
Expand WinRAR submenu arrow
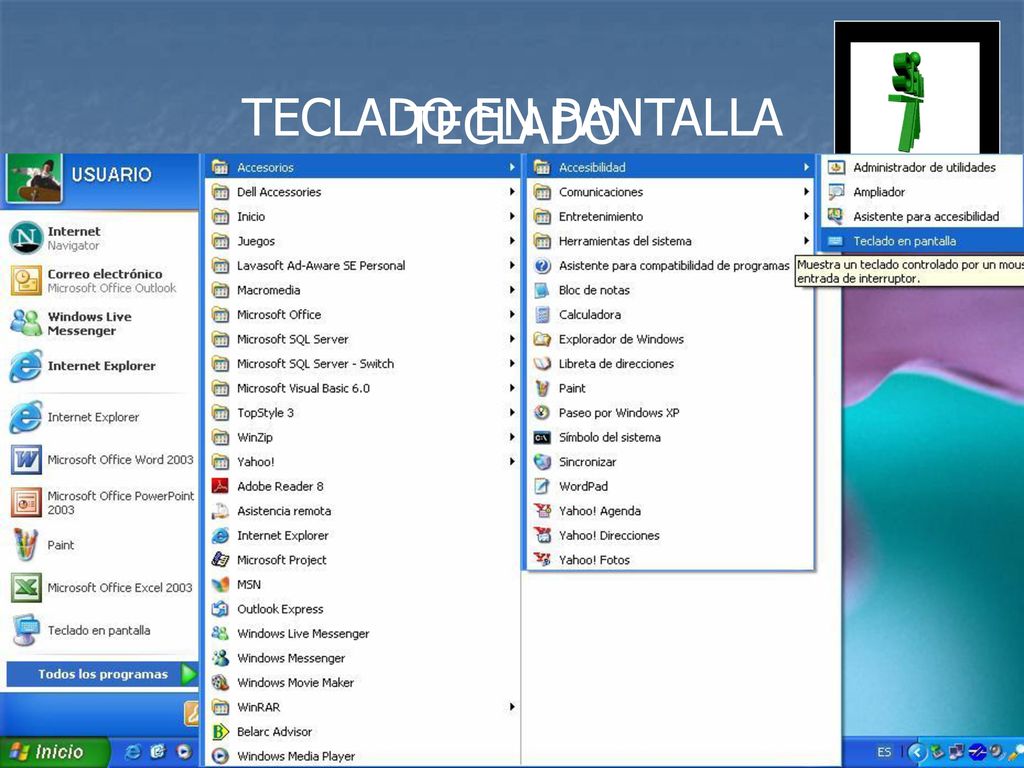pos(512,707)
